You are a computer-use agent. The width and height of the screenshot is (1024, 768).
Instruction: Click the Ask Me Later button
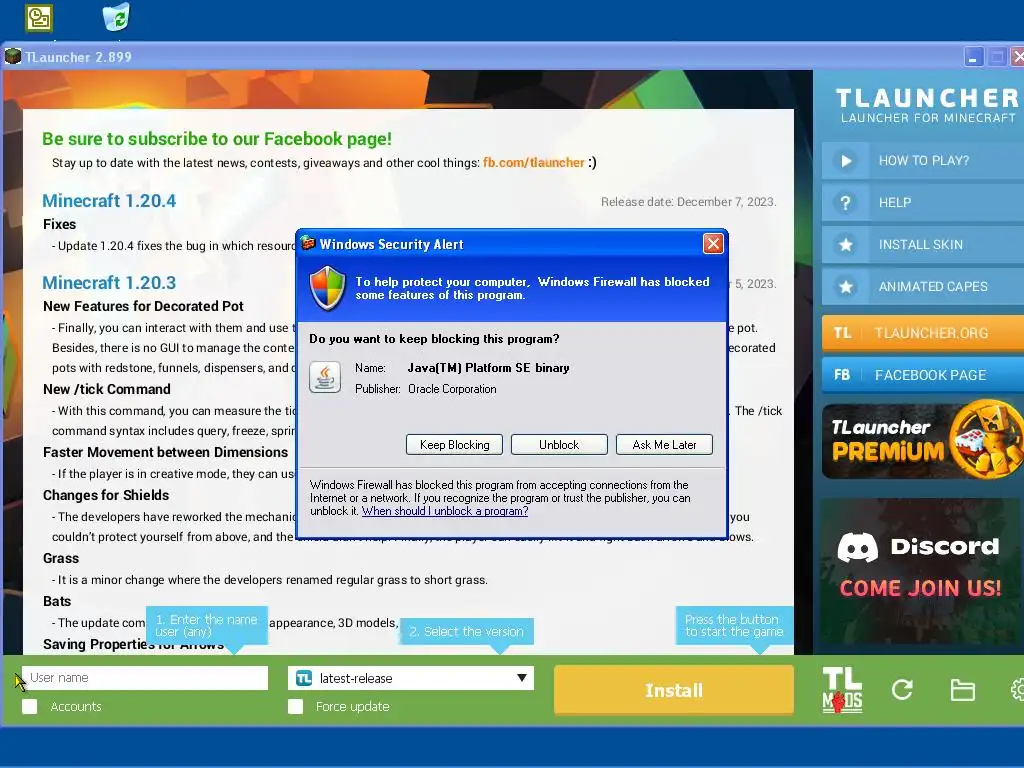pos(664,445)
